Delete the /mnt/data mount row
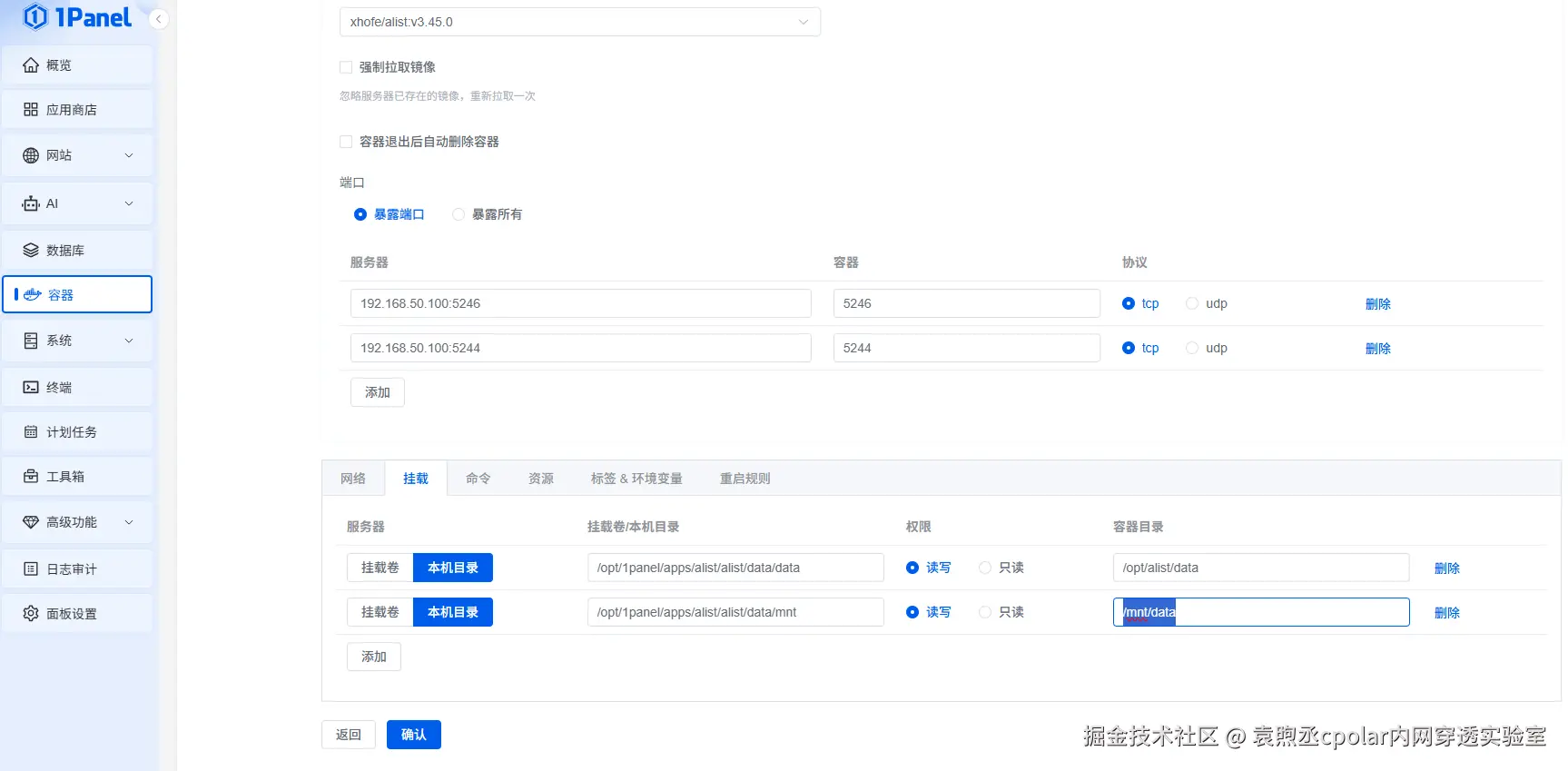This screenshot has height=771, width=1568. tap(1447, 613)
